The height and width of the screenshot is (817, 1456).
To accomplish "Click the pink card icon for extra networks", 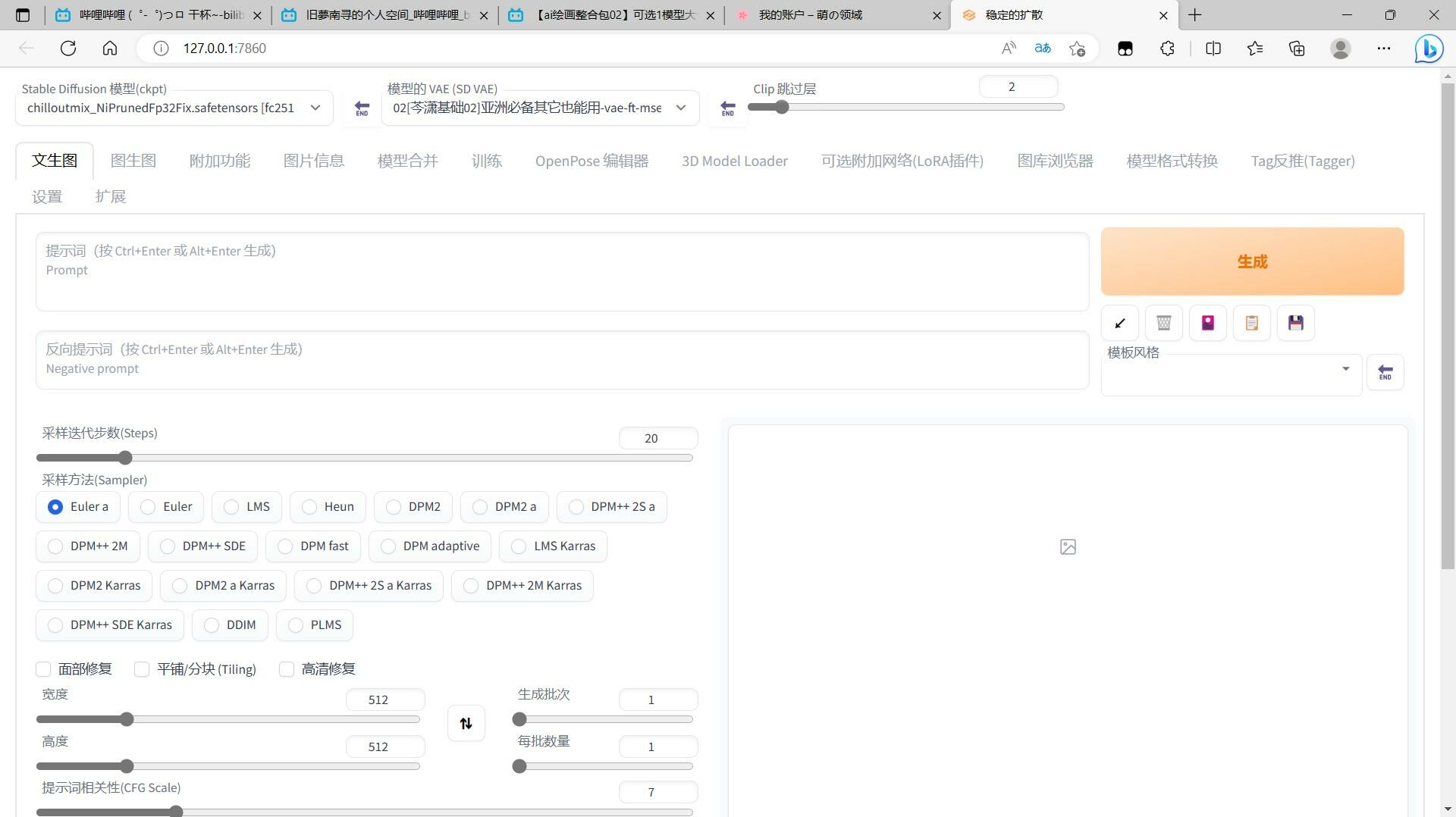I will tap(1207, 324).
